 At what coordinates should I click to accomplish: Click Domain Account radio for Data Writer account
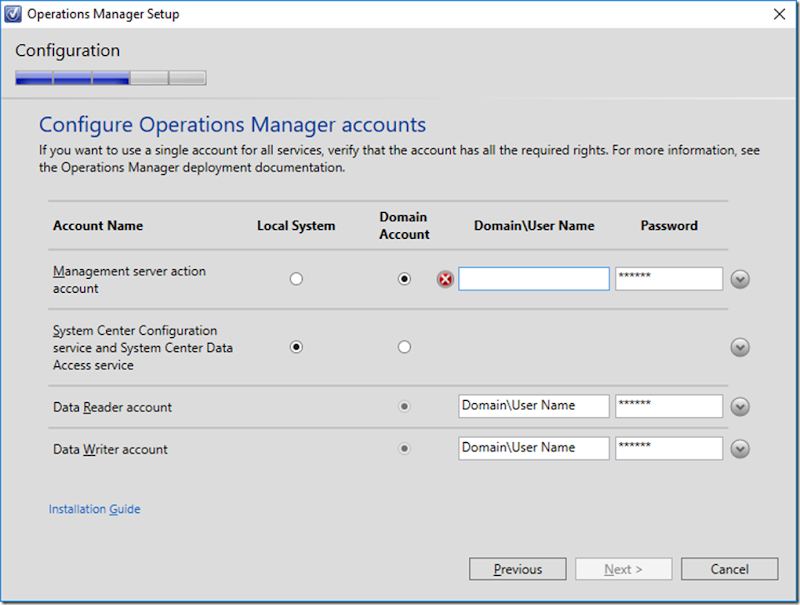pos(404,449)
